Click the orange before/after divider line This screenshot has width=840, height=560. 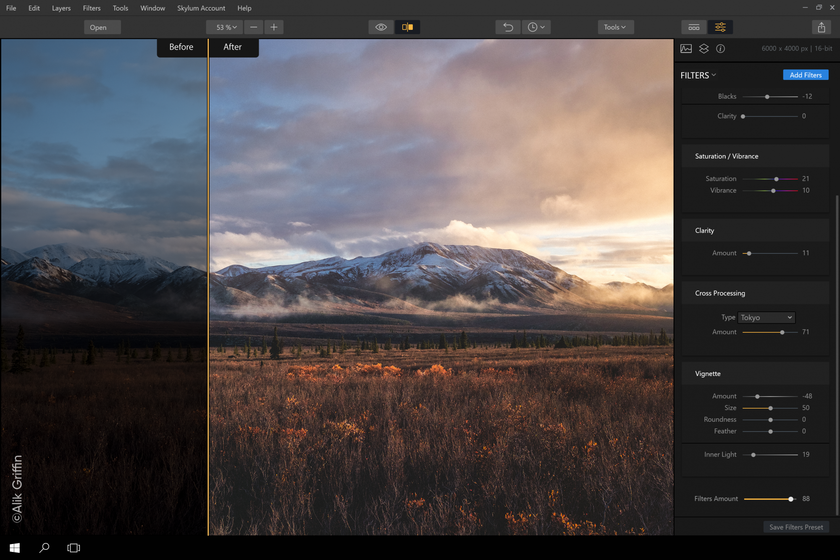click(208, 287)
